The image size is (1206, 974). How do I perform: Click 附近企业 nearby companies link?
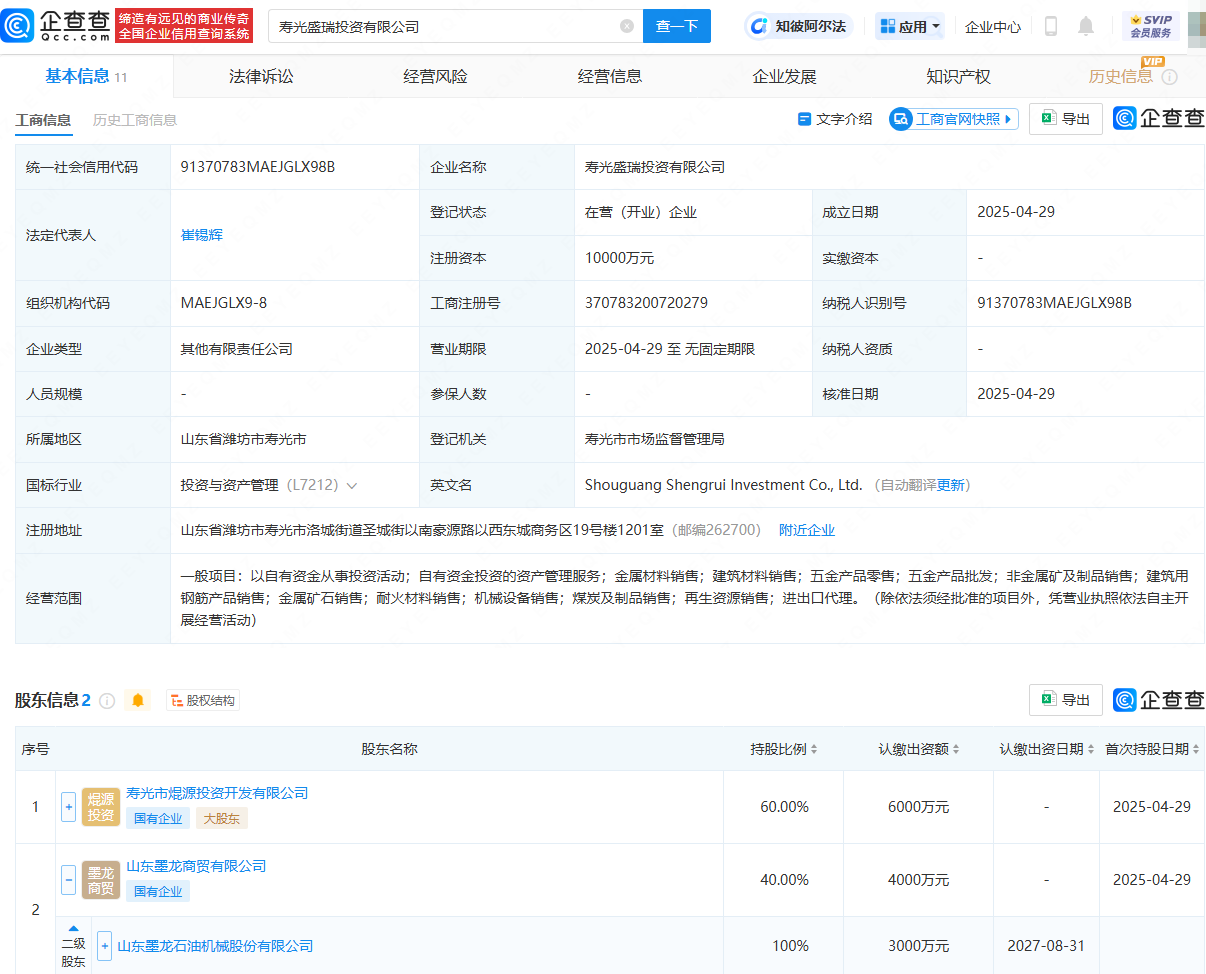point(807,530)
